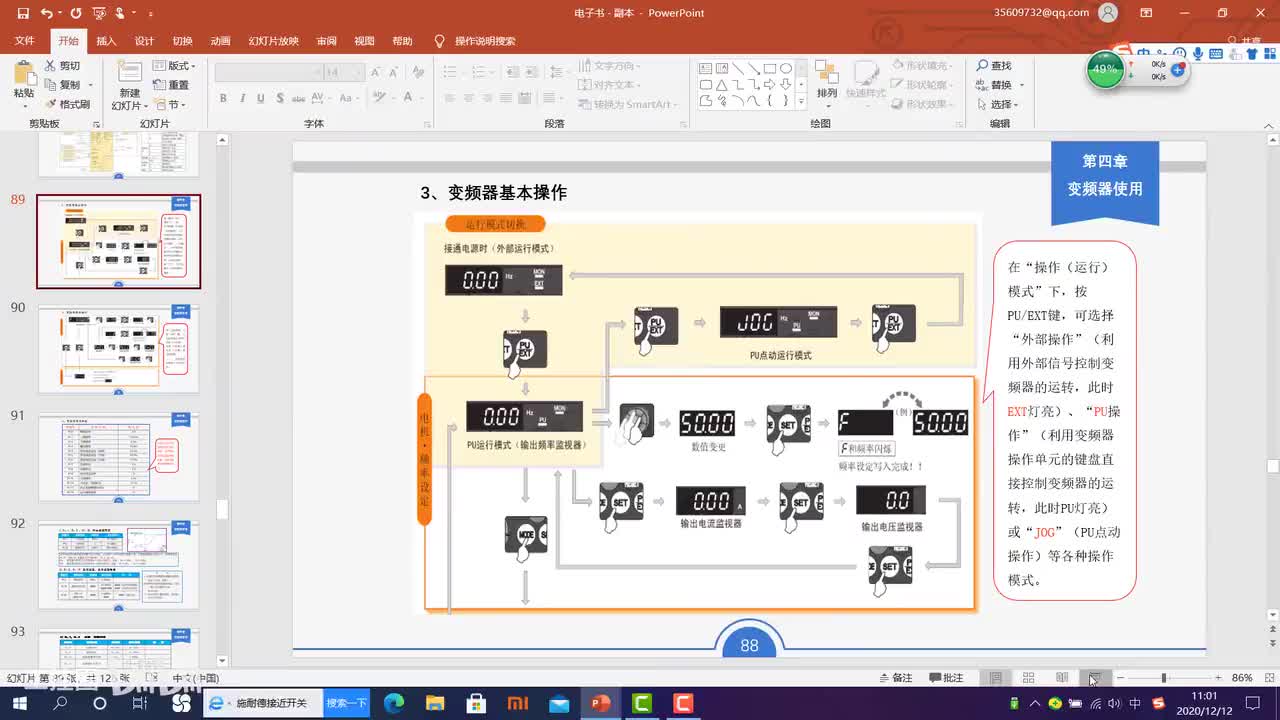Open Windows Start menu
The width and height of the screenshot is (1280, 720).
[x=19, y=703]
